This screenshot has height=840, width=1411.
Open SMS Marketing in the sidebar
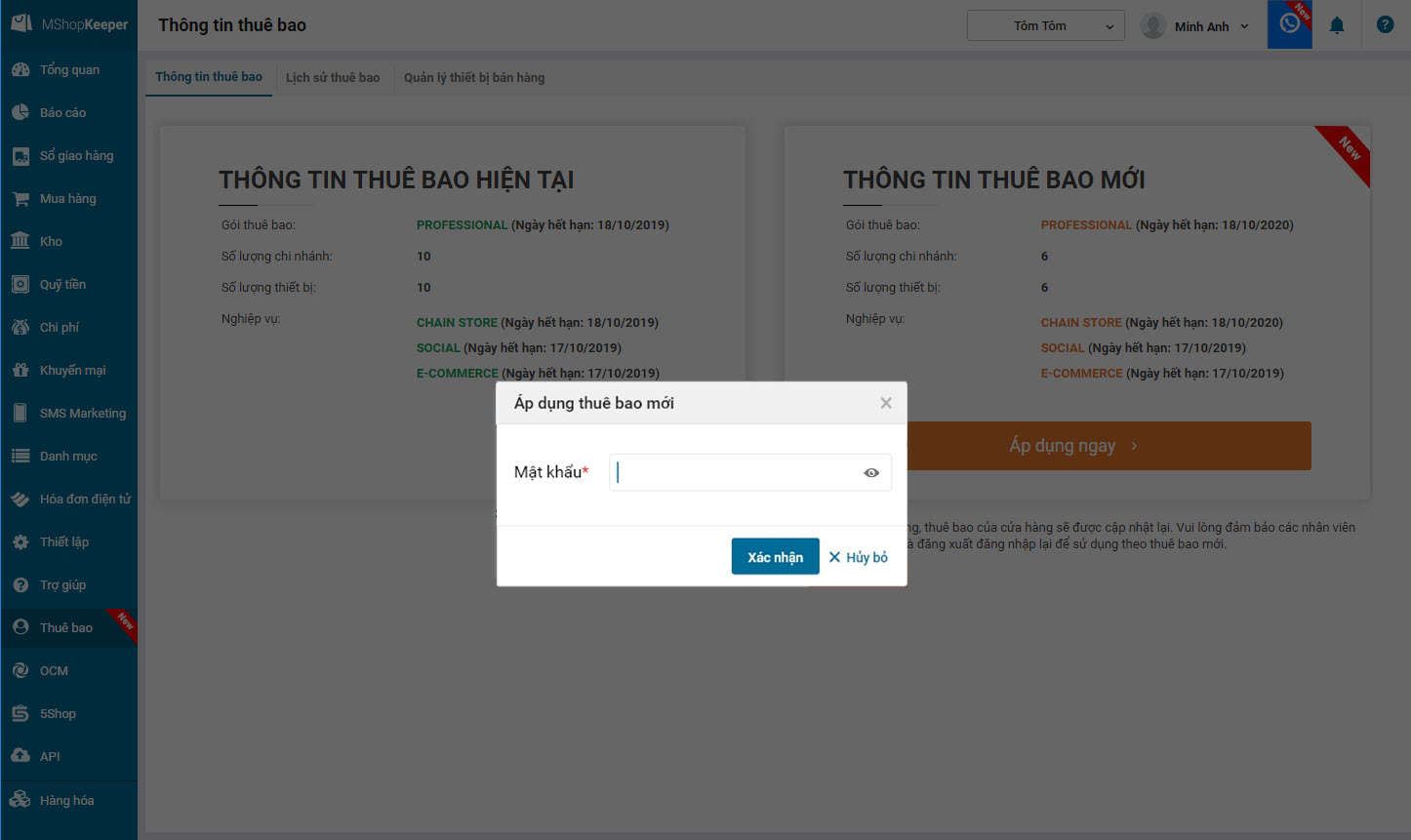click(x=82, y=414)
